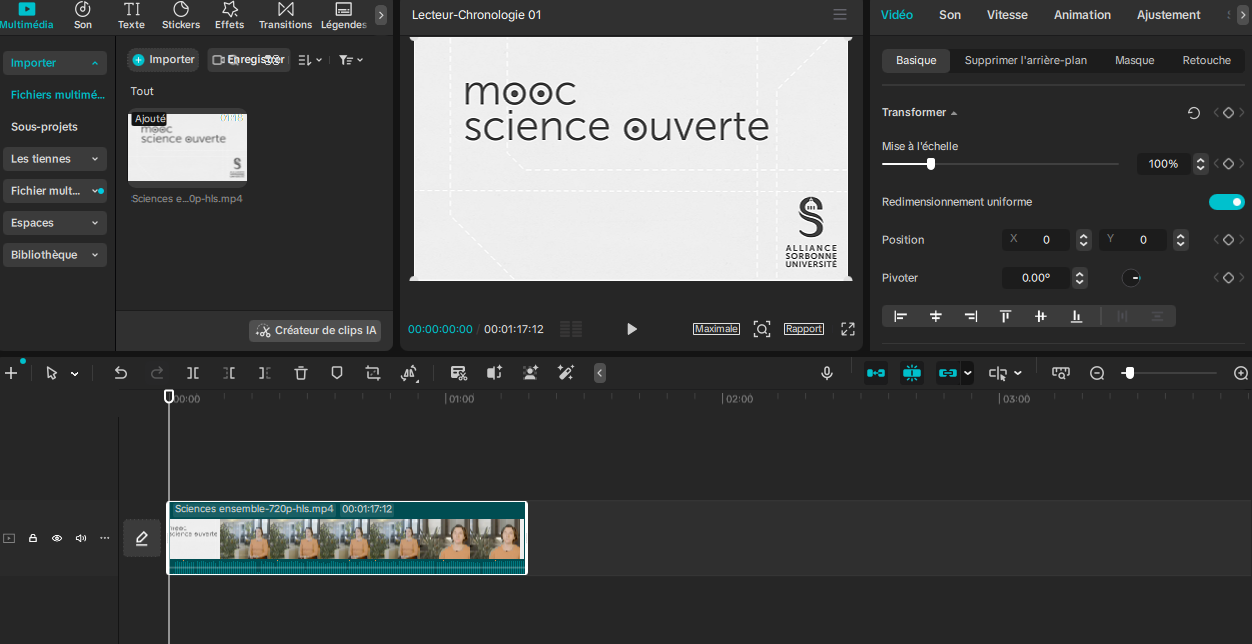Screen dimensions: 1252x644
Task: Undo the last timeline action
Action: click(121, 373)
